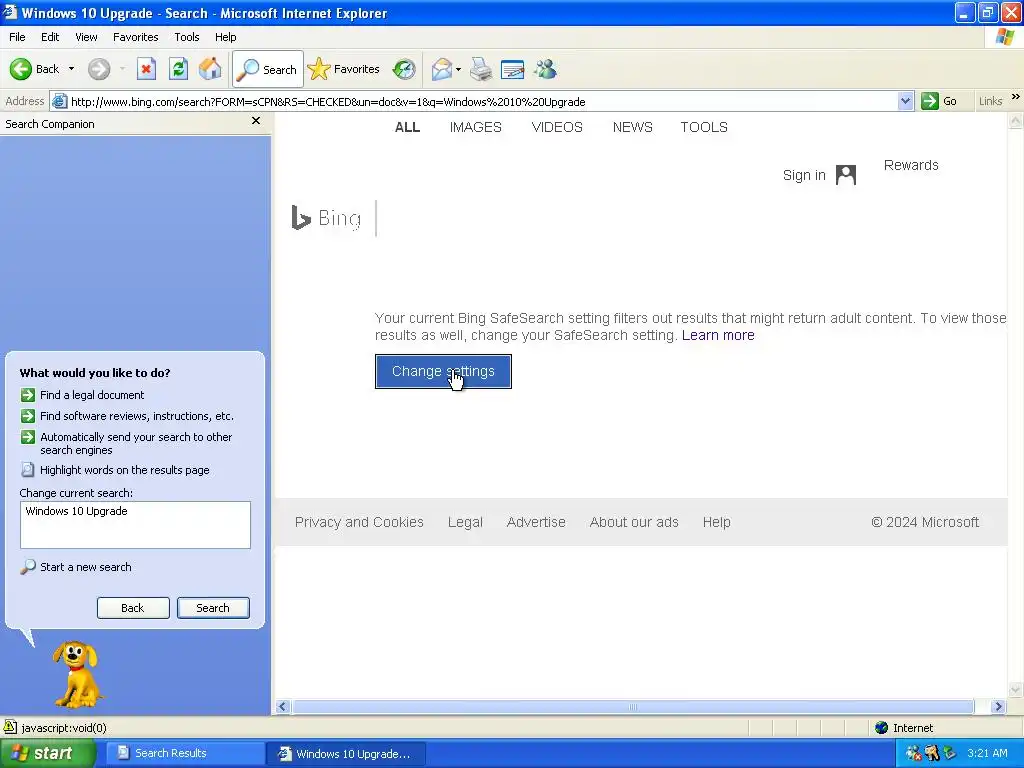The width and height of the screenshot is (1024, 768).
Task: Click green arrow beside Find software reviews
Action: 27,416
